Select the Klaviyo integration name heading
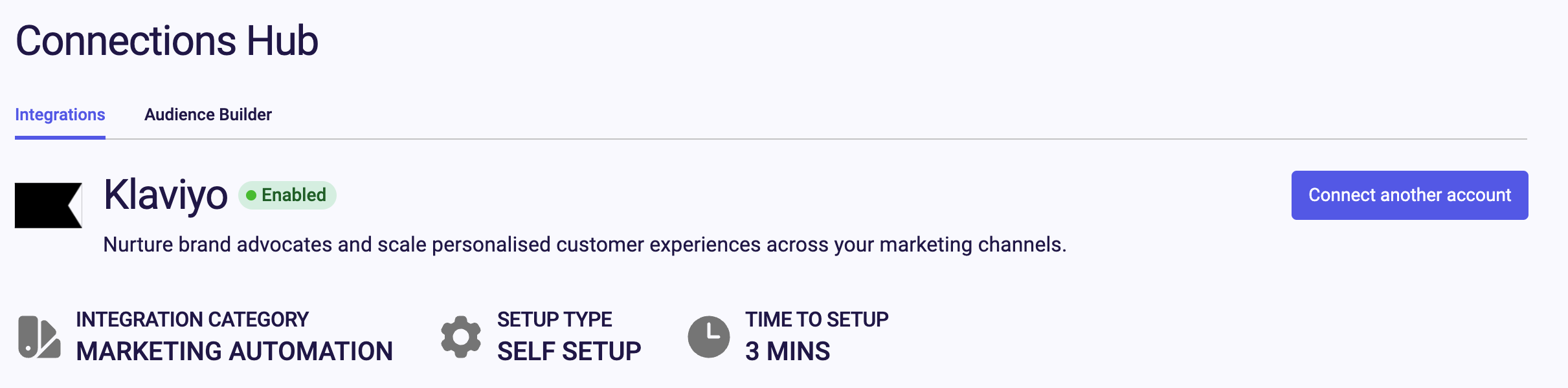The height and width of the screenshot is (388, 1568). coord(166,195)
